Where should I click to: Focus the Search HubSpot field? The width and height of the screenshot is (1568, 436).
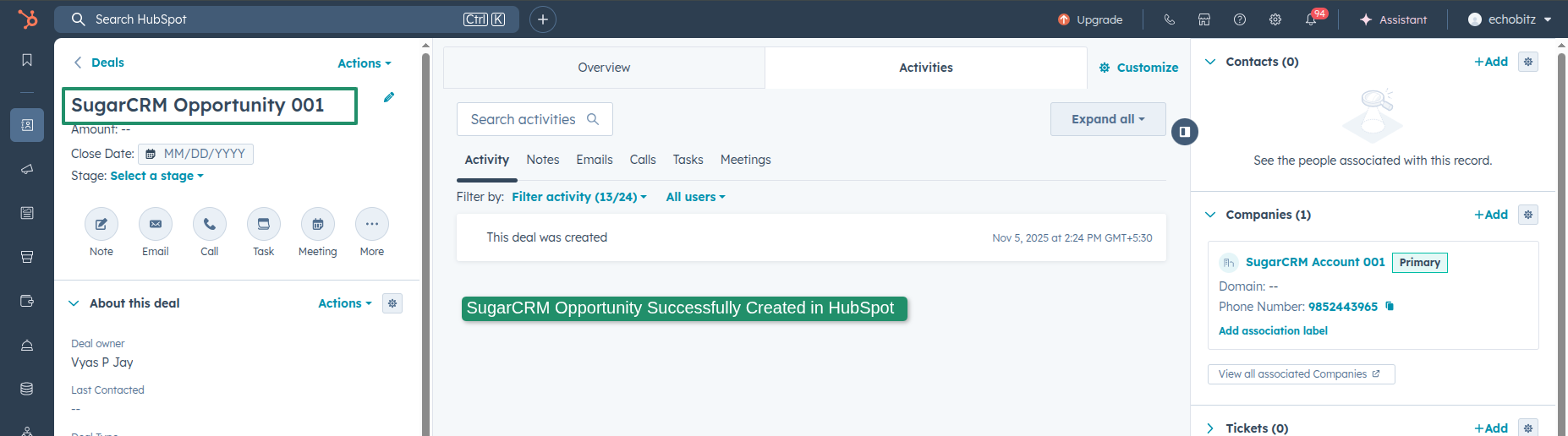287,19
